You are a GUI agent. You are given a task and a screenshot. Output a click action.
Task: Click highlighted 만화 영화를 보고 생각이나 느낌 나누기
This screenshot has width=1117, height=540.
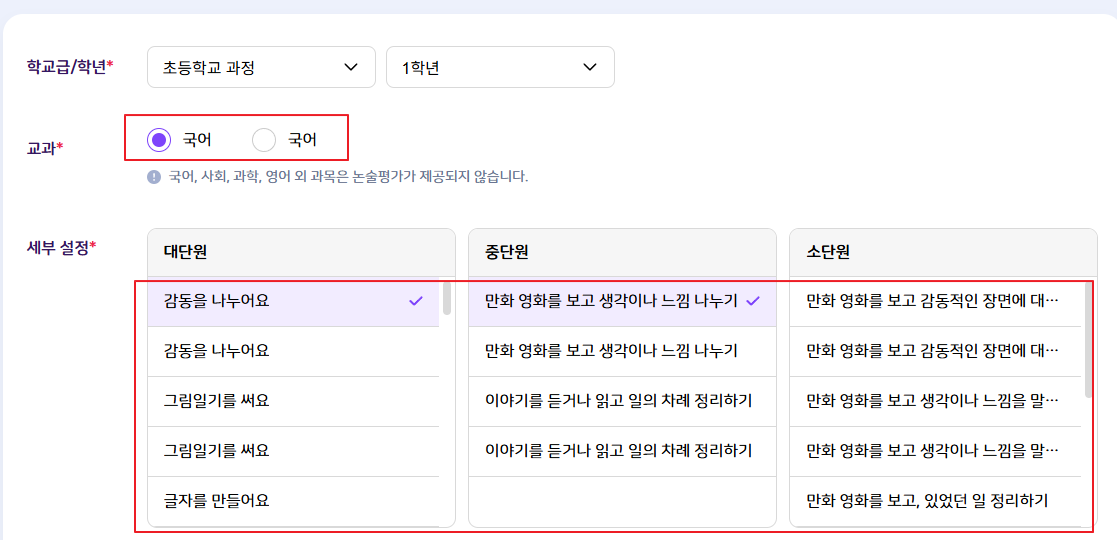pyautogui.click(x=610, y=300)
